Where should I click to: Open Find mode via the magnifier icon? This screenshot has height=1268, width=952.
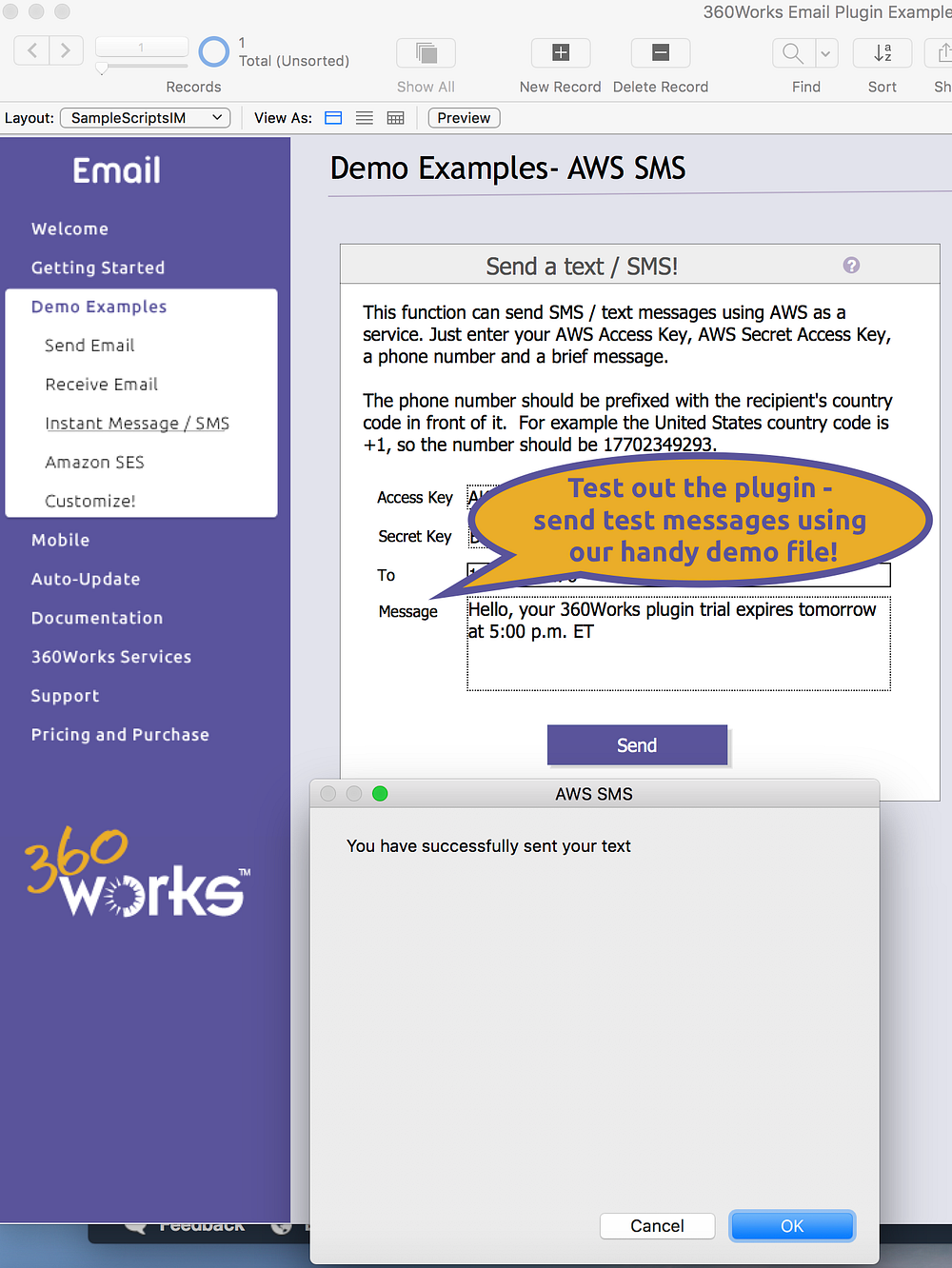[791, 52]
